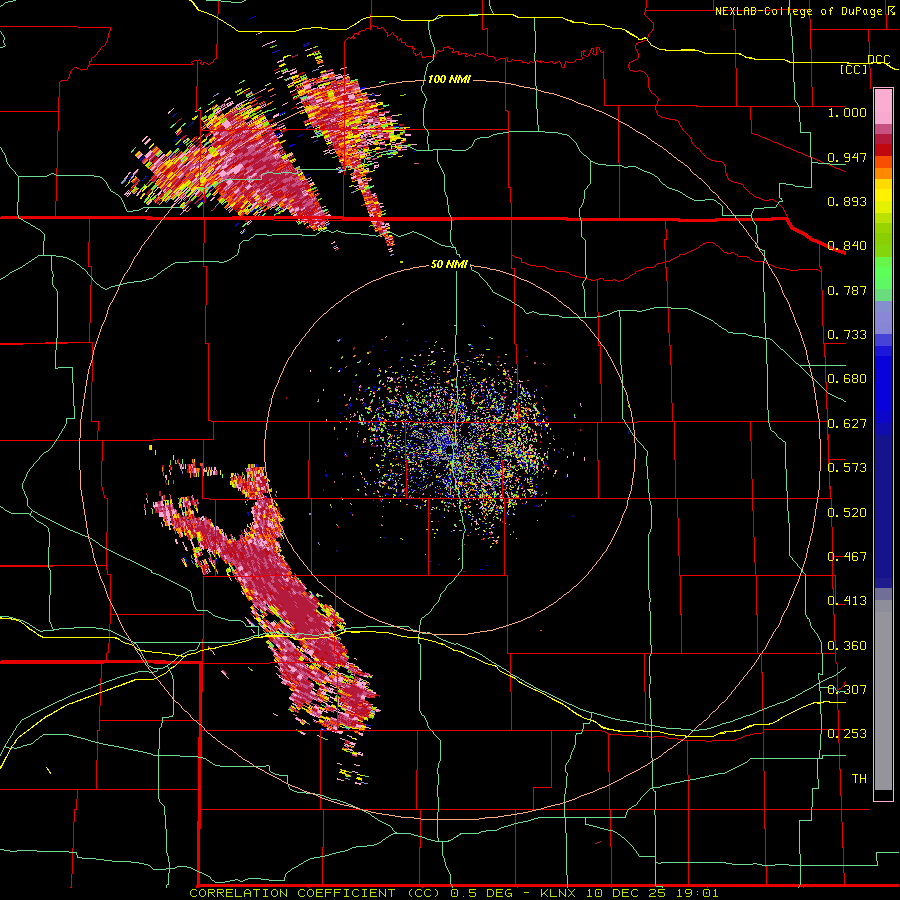The width and height of the screenshot is (900, 900).
Task: Select the 0.573 scale value
Action: pyautogui.click(x=847, y=468)
